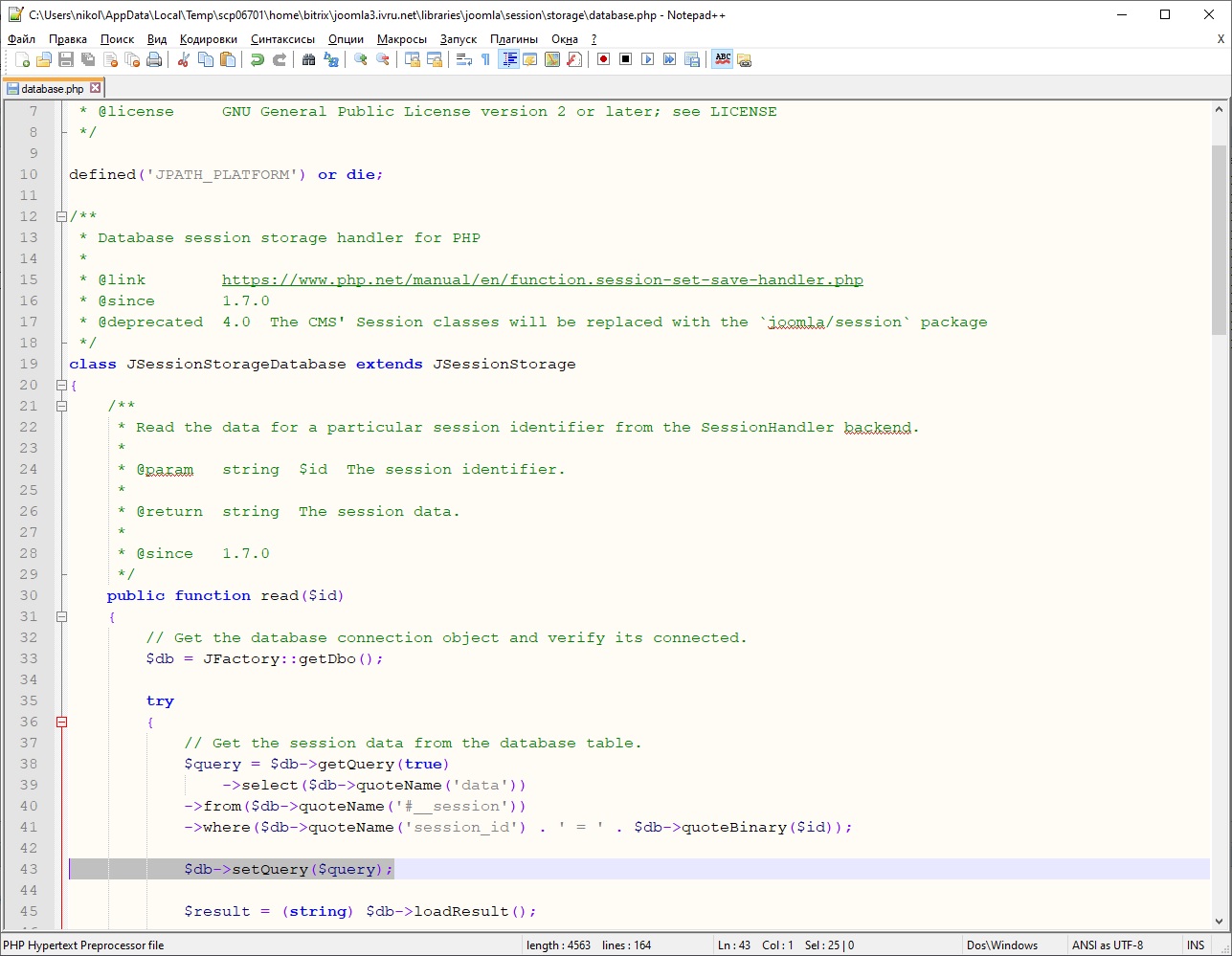This screenshot has width=1232, height=956.
Task: Click 'PHP Hypertext Preprocessor file' status text
Action: tap(83, 945)
